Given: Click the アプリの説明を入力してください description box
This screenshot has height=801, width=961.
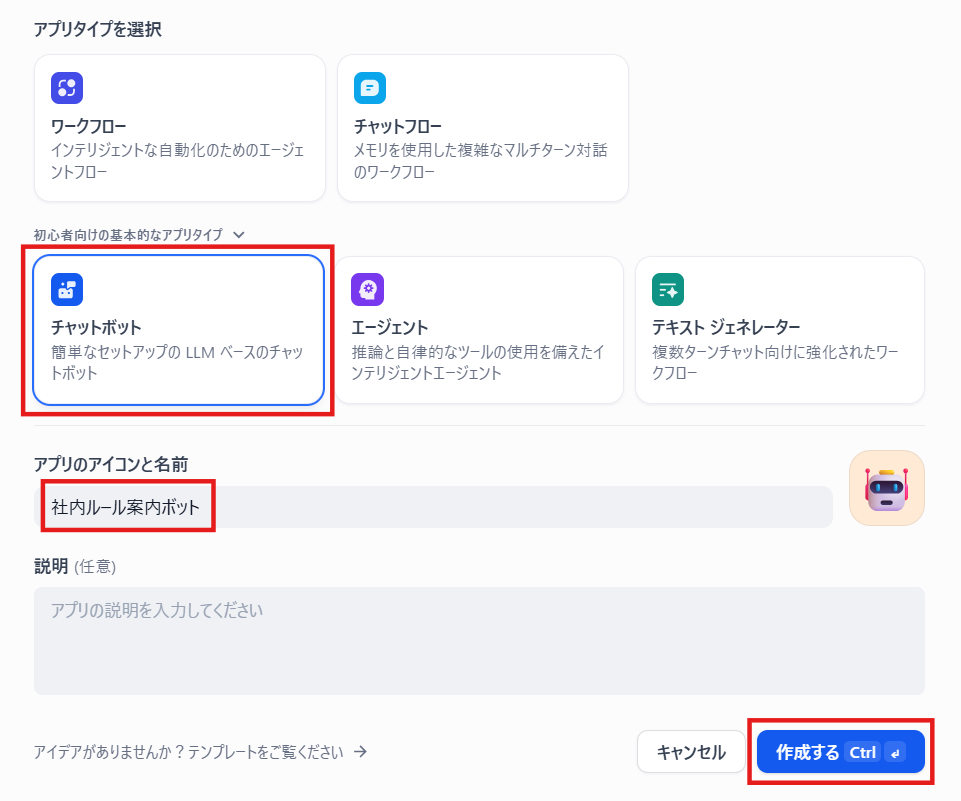Looking at the screenshot, I should tap(479, 641).
